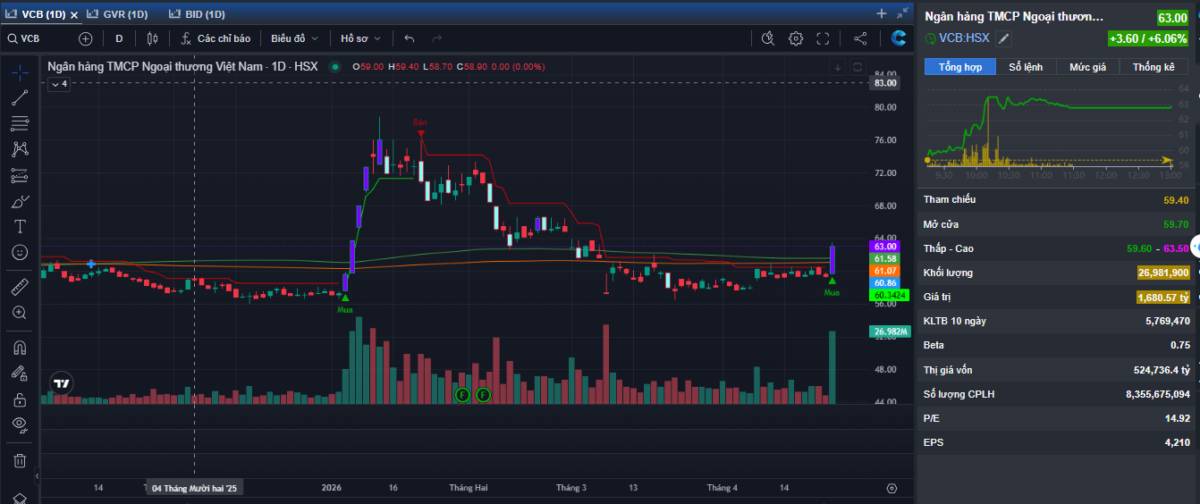
Task: Remove drawings with the trash icon
Action: pos(19,460)
